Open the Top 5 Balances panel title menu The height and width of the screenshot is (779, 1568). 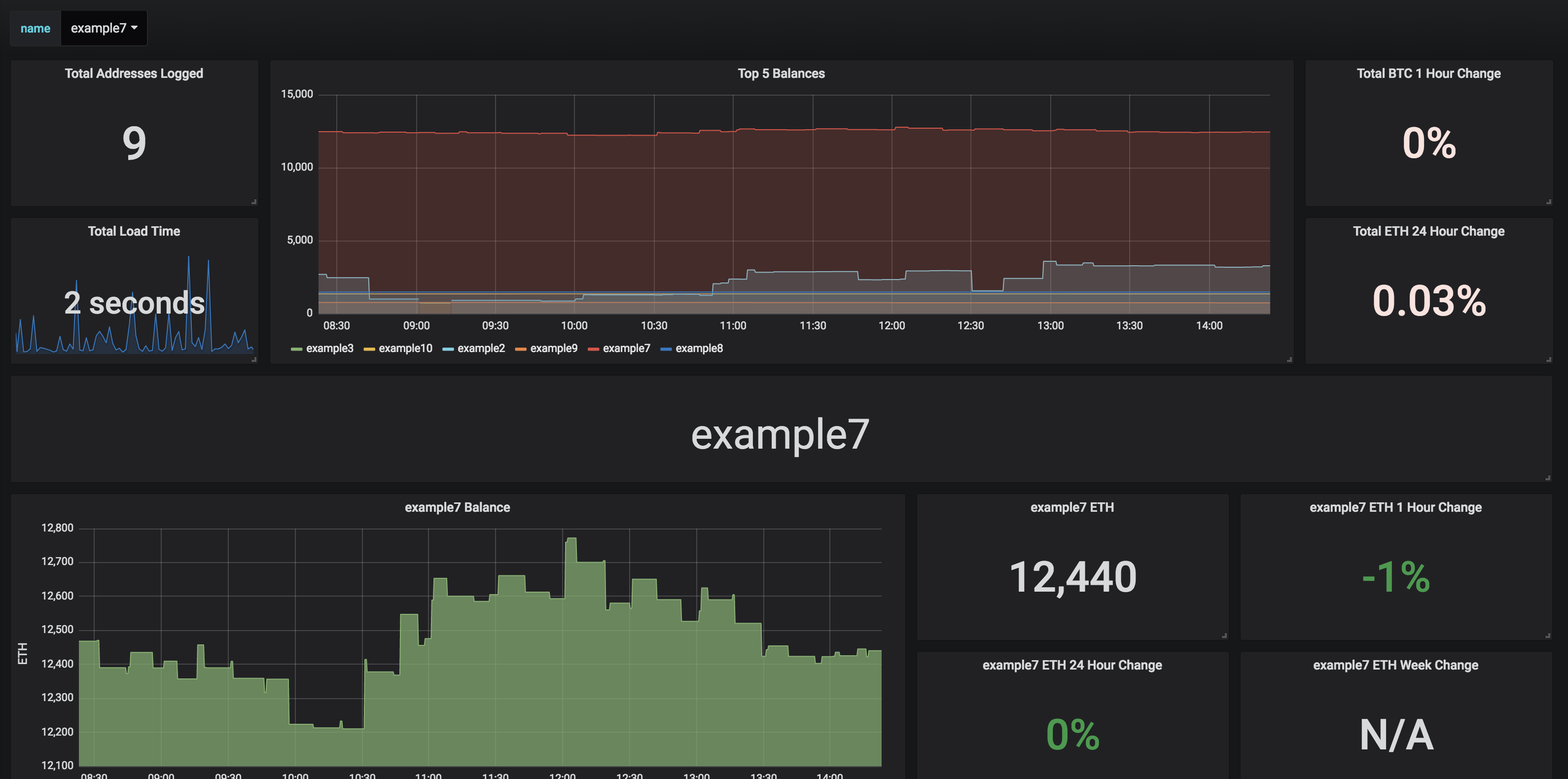(x=781, y=73)
